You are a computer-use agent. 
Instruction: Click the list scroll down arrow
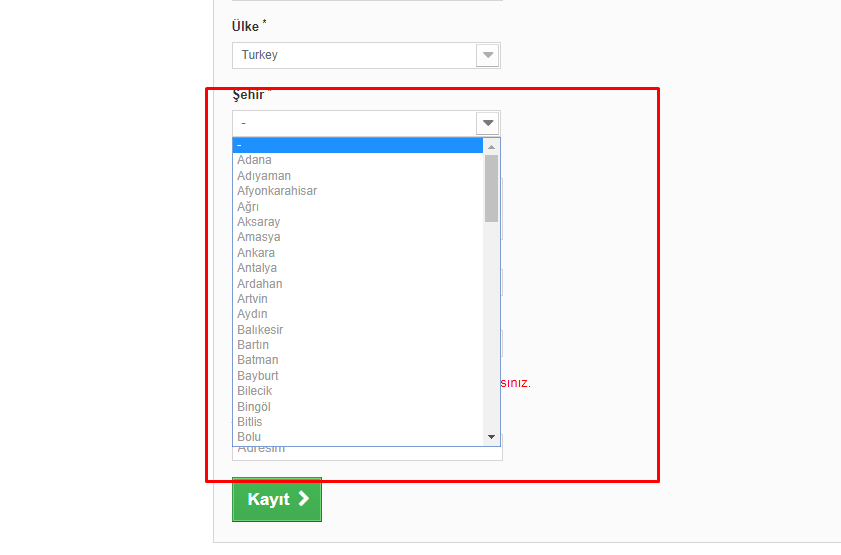[491, 437]
